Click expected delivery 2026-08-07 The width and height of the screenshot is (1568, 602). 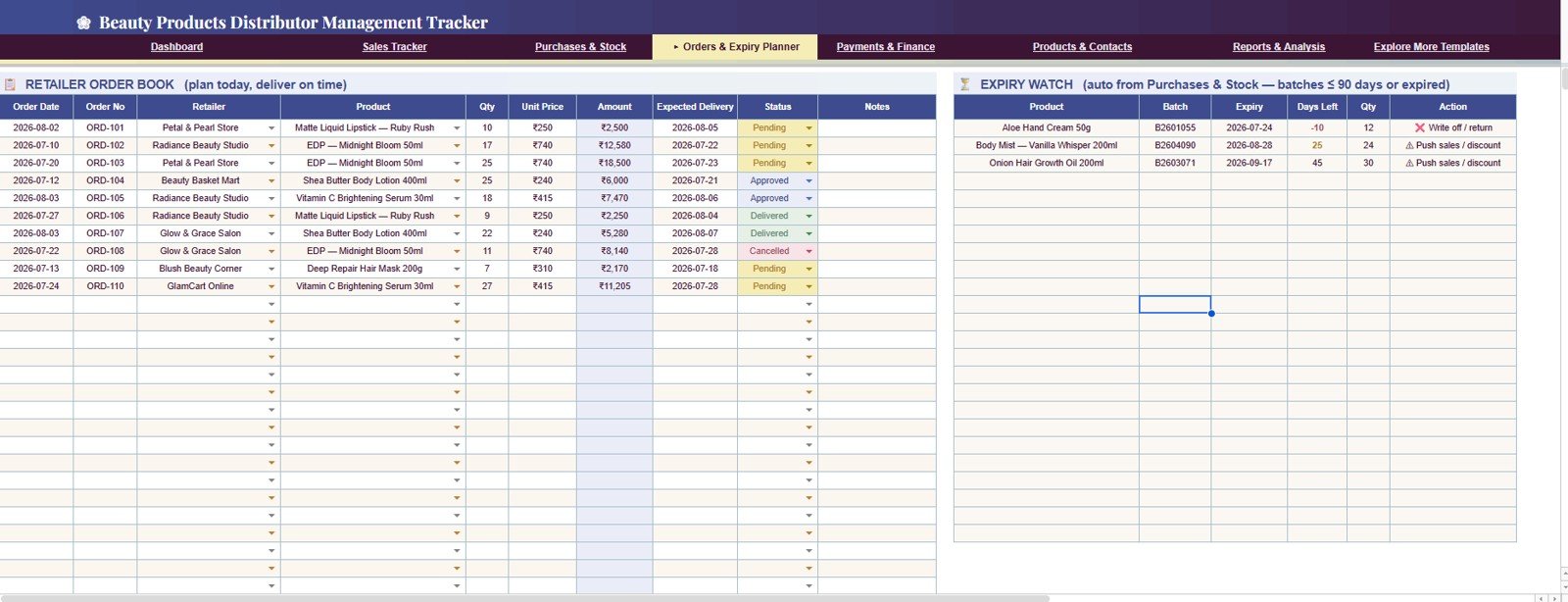[x=695, y=233]
